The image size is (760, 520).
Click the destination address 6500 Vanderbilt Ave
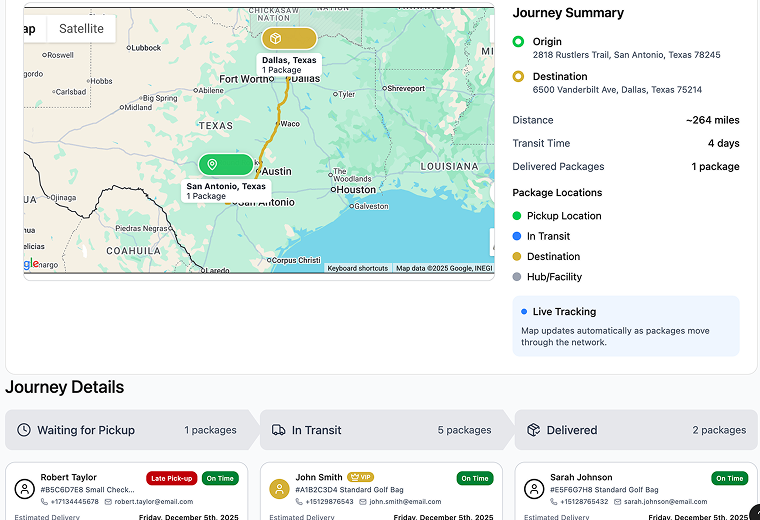(618, 90)
